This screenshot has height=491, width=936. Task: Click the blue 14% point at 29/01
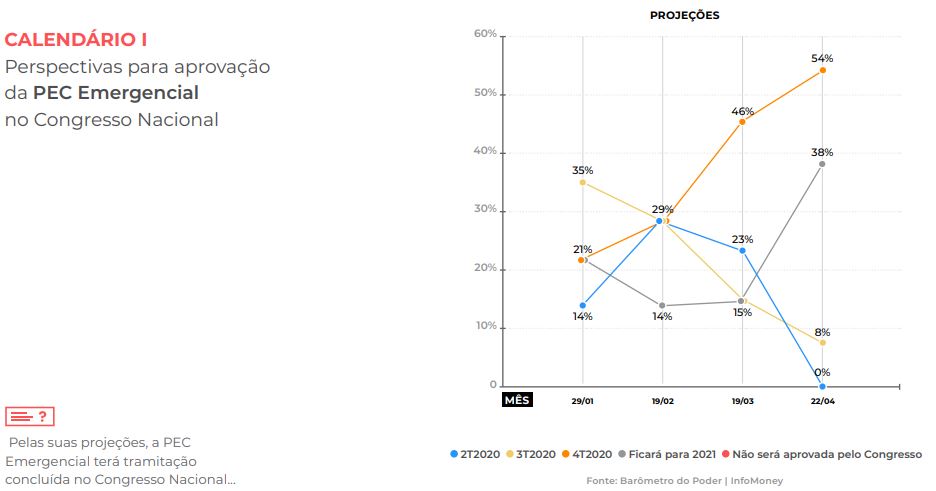tap(582, 305)
